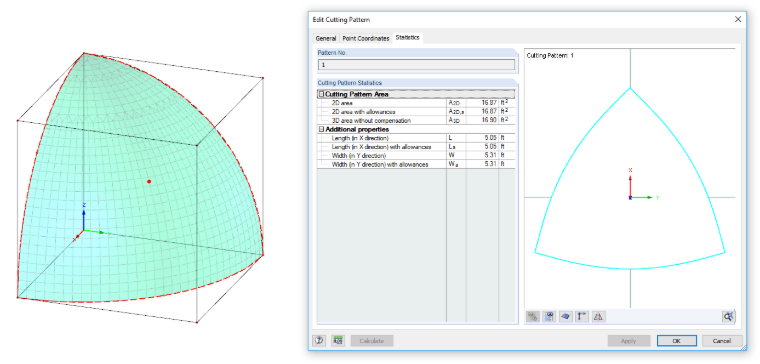Select 'Width (in Y direction)' row

pyautogui.click(x=416, y=156)
